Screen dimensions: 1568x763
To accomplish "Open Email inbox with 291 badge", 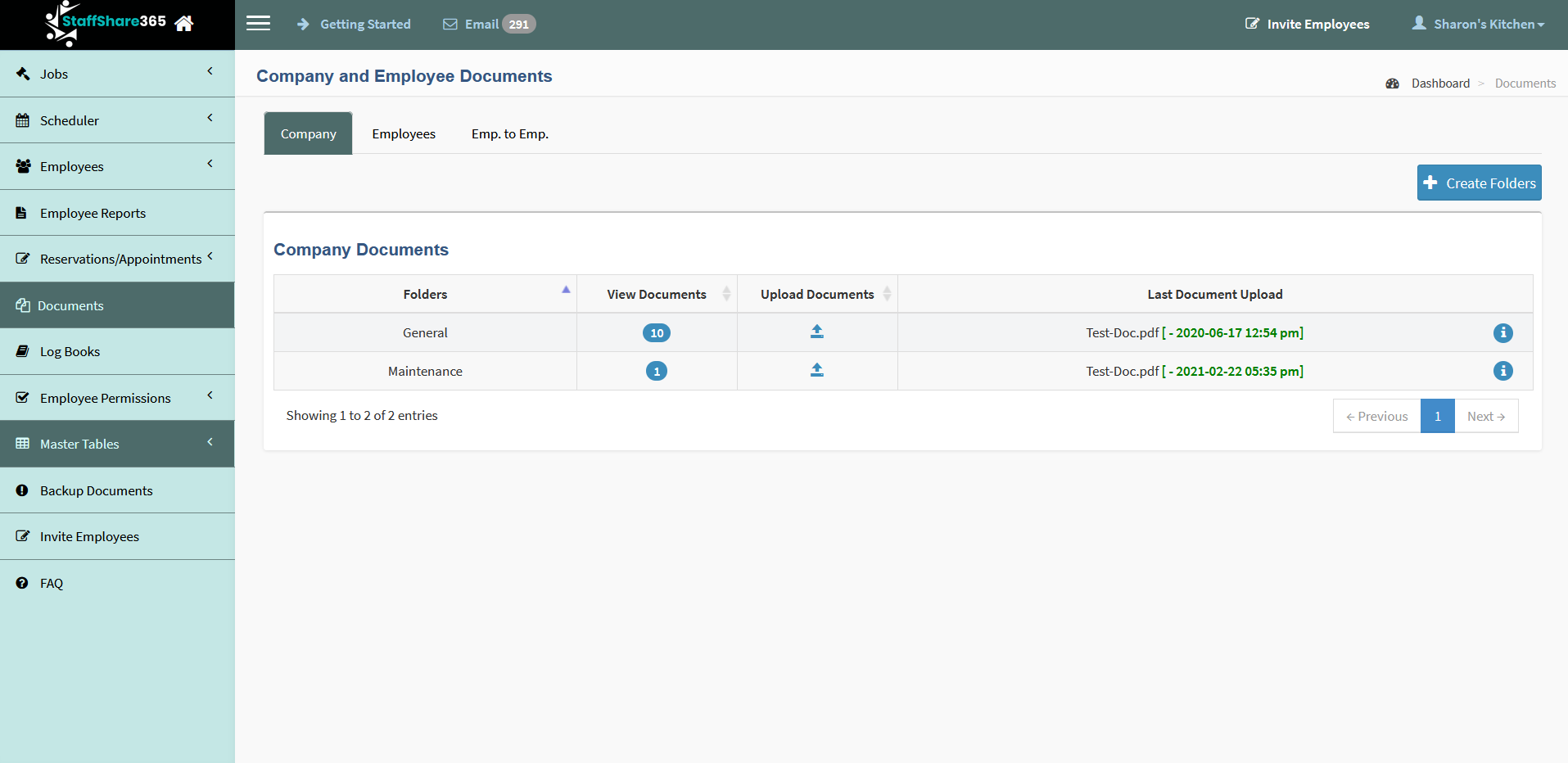I will point(489,25).
